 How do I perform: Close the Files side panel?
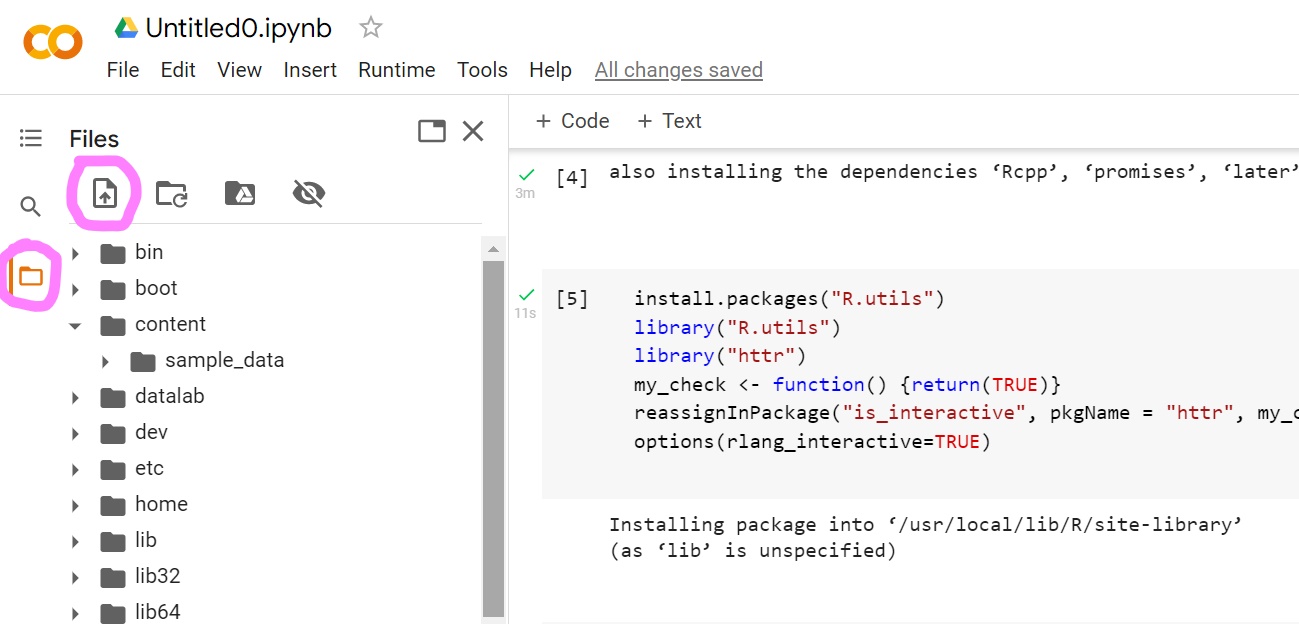[473, 131]
